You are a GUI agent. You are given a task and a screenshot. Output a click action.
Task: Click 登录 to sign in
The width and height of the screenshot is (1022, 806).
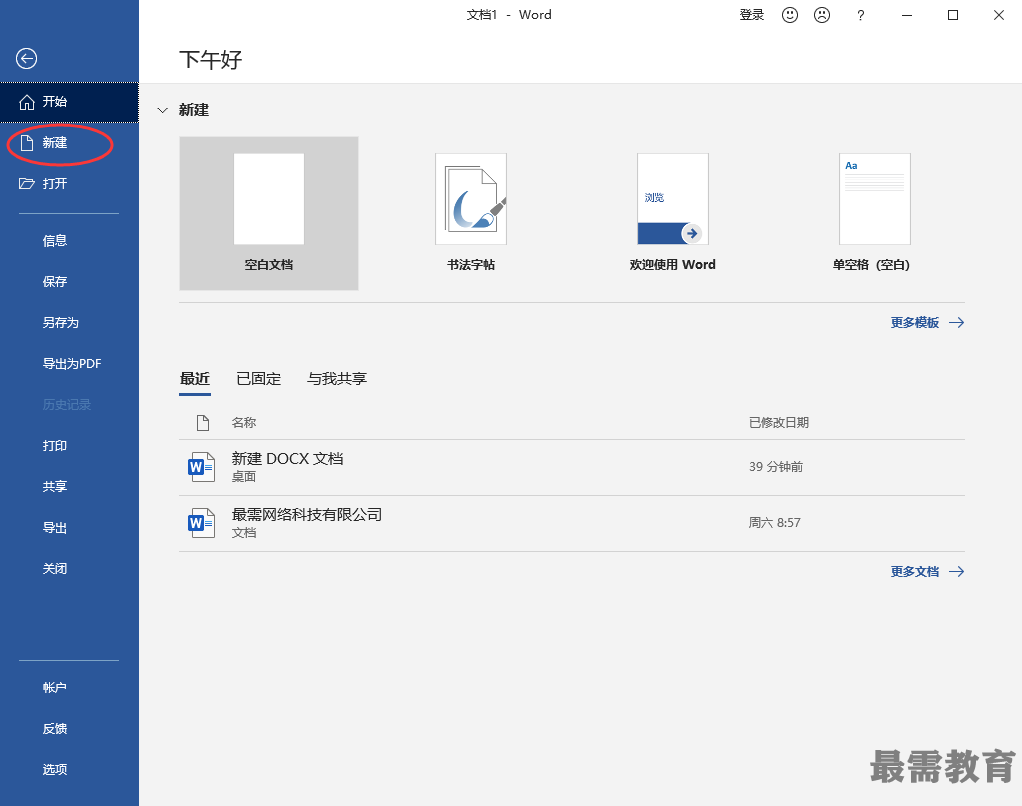[x=752, y=15]
